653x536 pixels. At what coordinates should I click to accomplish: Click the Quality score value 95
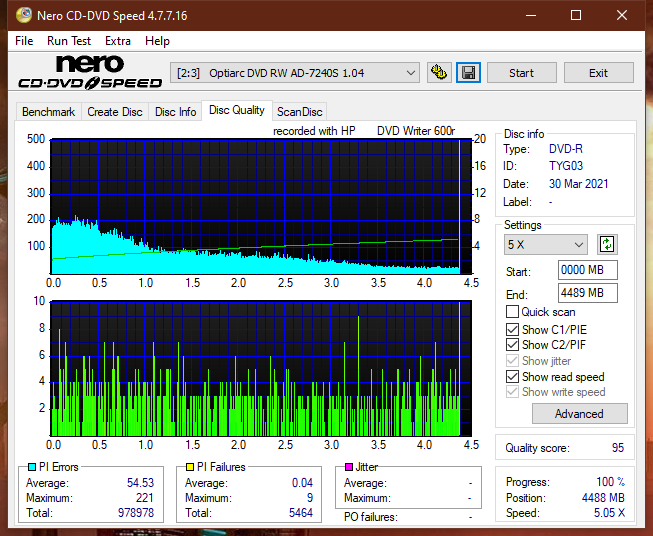618,448
